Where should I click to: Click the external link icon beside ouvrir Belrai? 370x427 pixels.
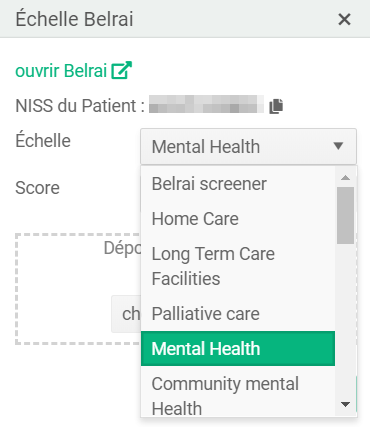(121, 70)
